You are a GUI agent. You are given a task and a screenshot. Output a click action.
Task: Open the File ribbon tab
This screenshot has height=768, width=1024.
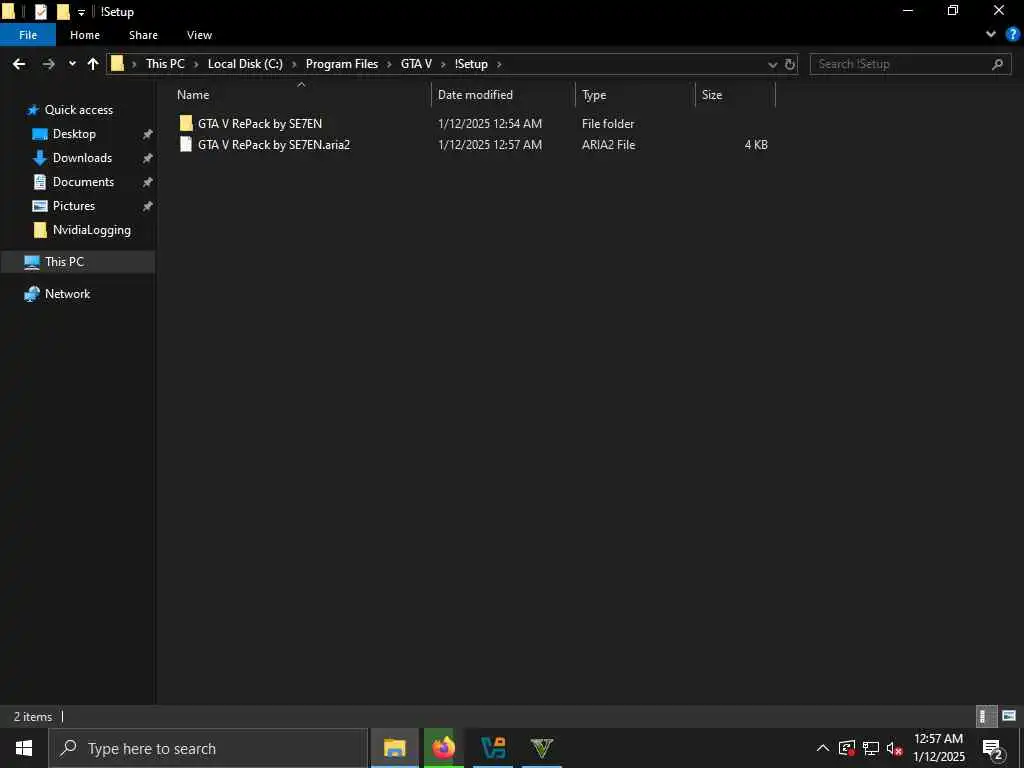(x=28, y=35)
